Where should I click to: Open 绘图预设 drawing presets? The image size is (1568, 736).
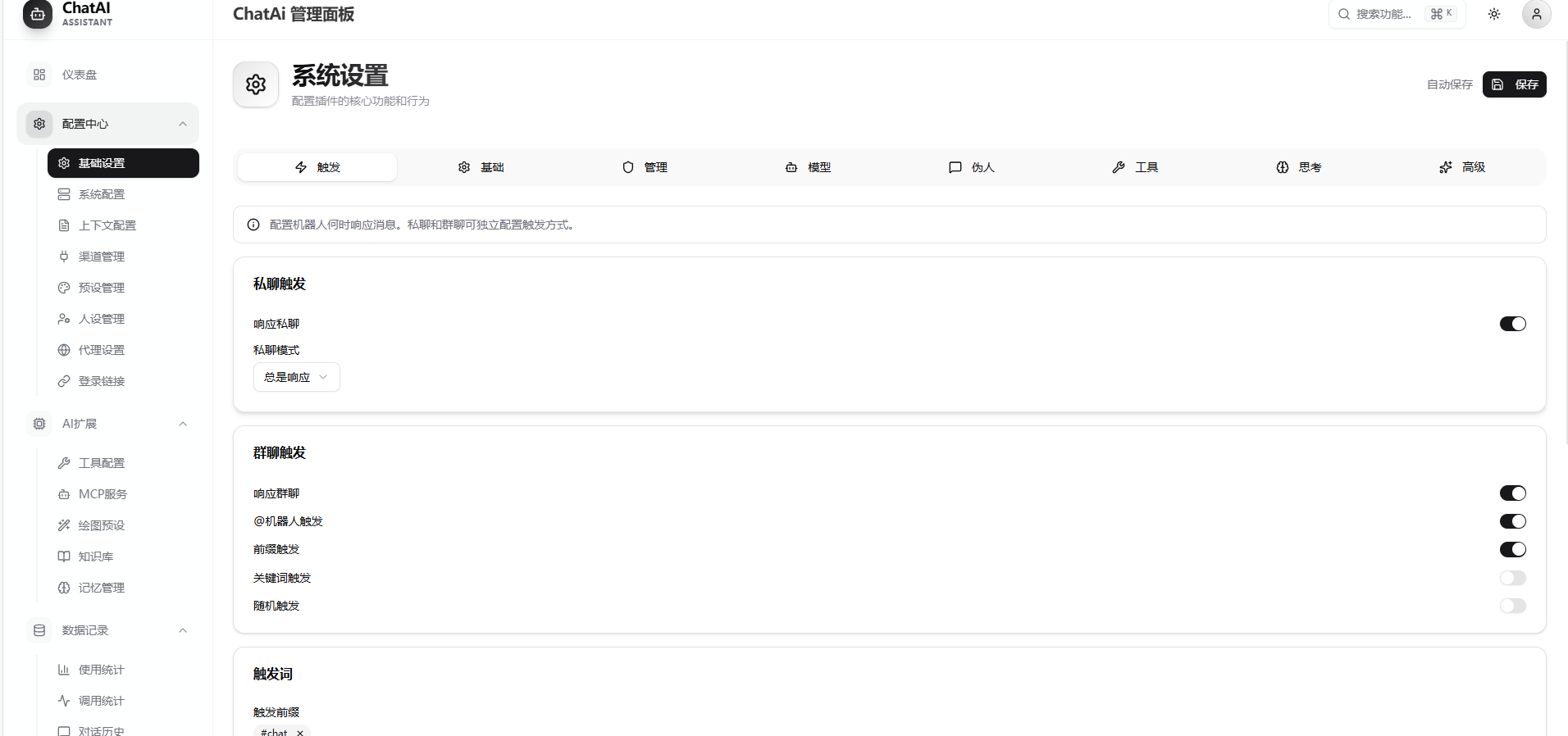101,525
